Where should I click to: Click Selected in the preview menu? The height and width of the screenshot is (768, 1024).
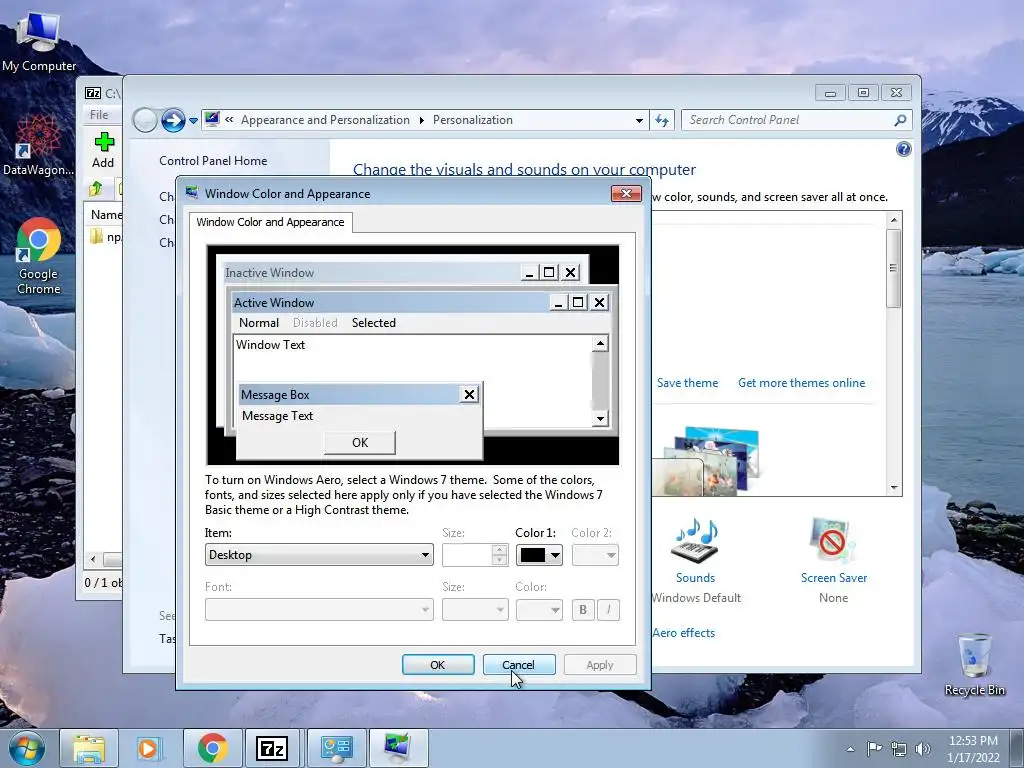click(374, 323)
